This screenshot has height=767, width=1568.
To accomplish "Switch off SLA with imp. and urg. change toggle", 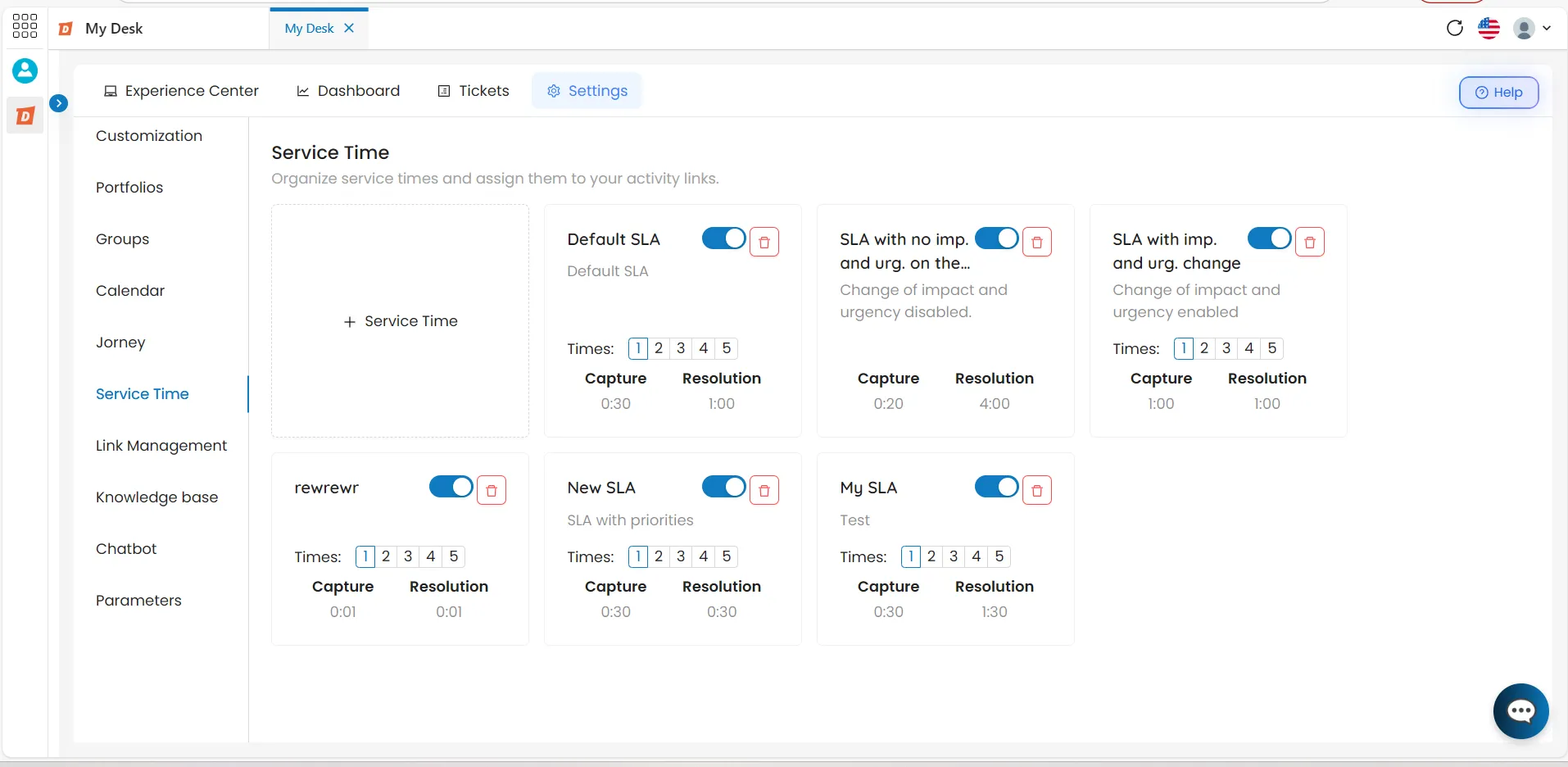I will (x=1270, y=238).
